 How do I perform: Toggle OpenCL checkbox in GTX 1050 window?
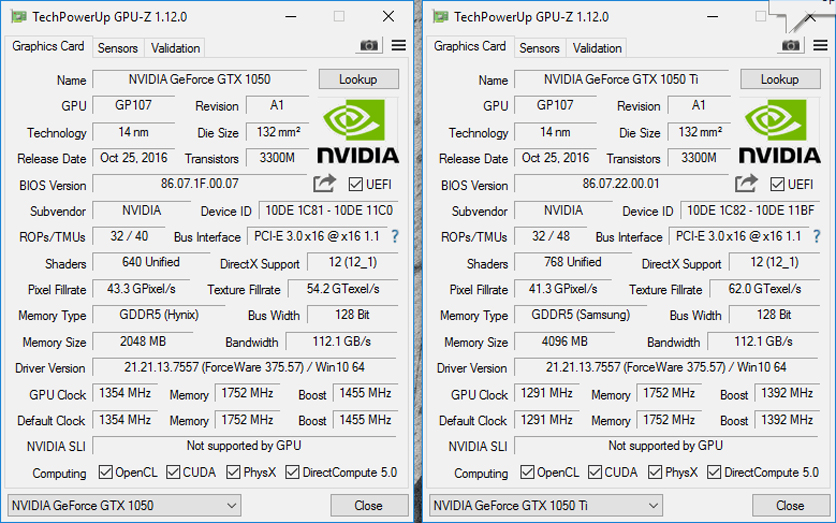106,472
